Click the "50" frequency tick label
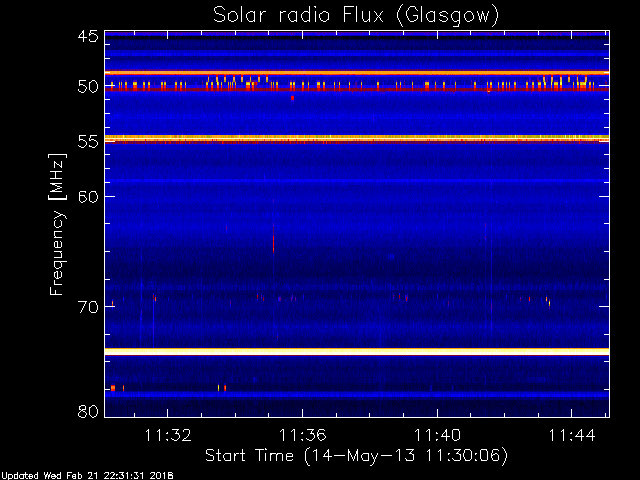The width and height of the screenshot is (640, 480). [88, 87]
